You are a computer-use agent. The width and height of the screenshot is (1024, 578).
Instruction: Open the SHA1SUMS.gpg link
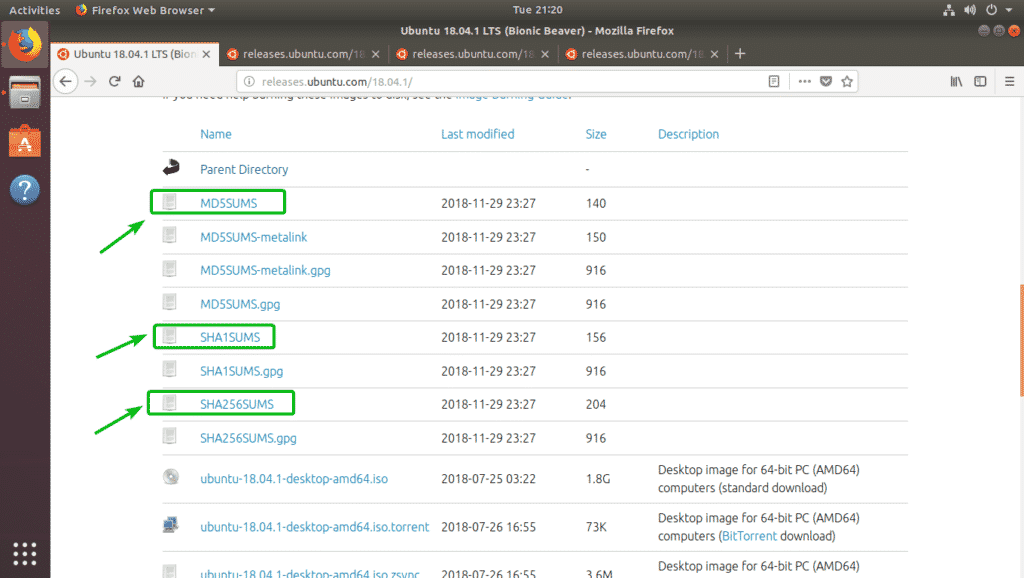[x=242, y=371]
